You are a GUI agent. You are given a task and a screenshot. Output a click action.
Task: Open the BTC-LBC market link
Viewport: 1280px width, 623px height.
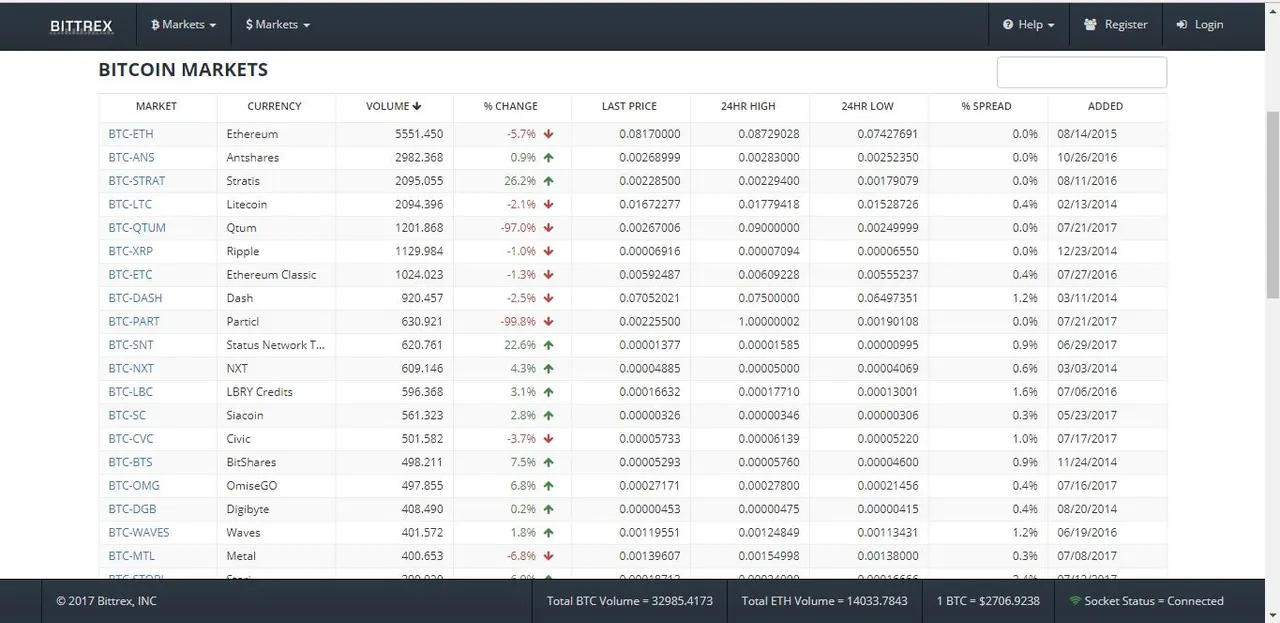(x=131, y=392)
